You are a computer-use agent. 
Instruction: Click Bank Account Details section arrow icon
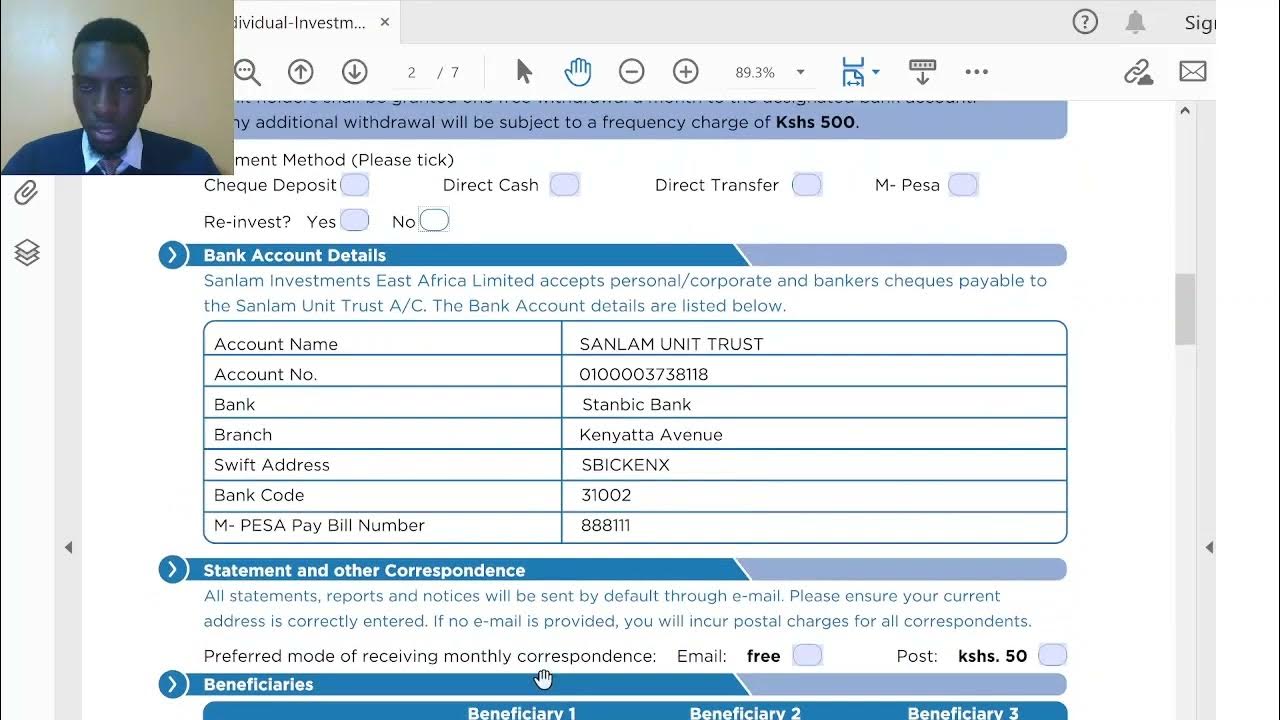[x=172, y=255]
